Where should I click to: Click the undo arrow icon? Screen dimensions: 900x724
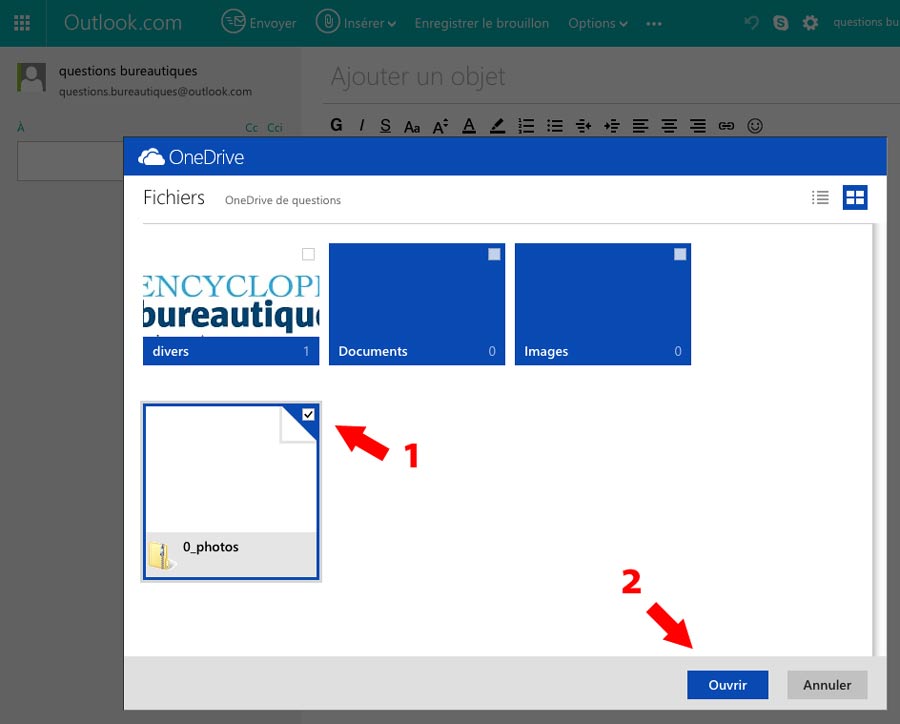tap(752, 23)
